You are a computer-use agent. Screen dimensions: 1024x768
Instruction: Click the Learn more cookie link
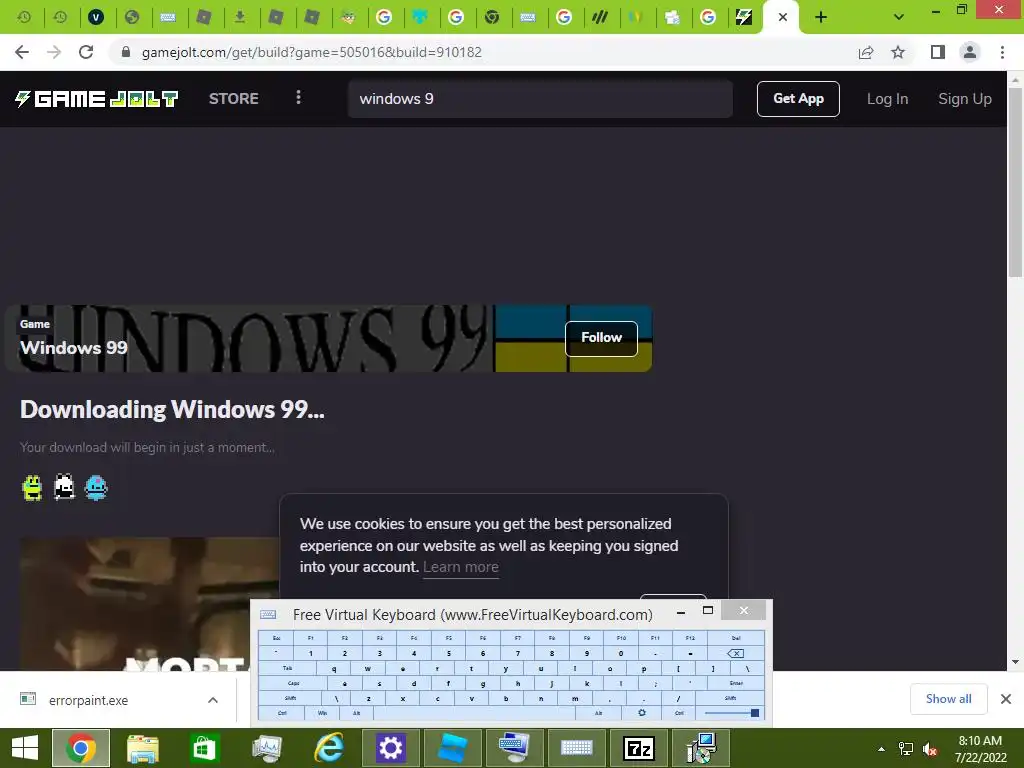click(x=460, y=567)
